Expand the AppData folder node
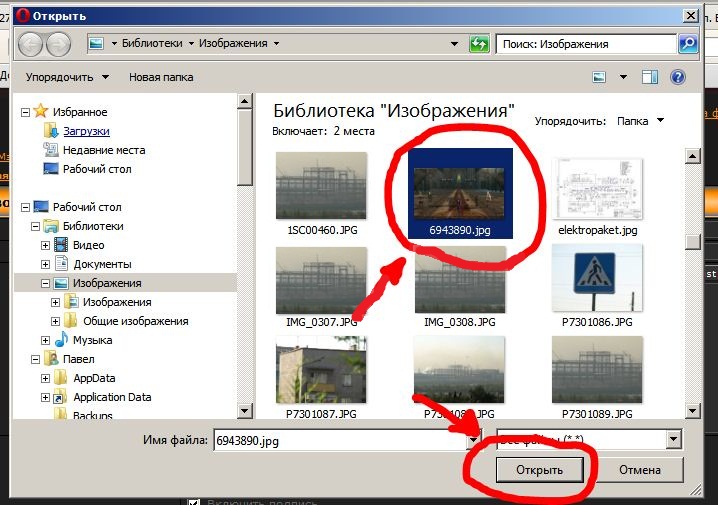Screen dimensions: 718x505 coord(45,378)
